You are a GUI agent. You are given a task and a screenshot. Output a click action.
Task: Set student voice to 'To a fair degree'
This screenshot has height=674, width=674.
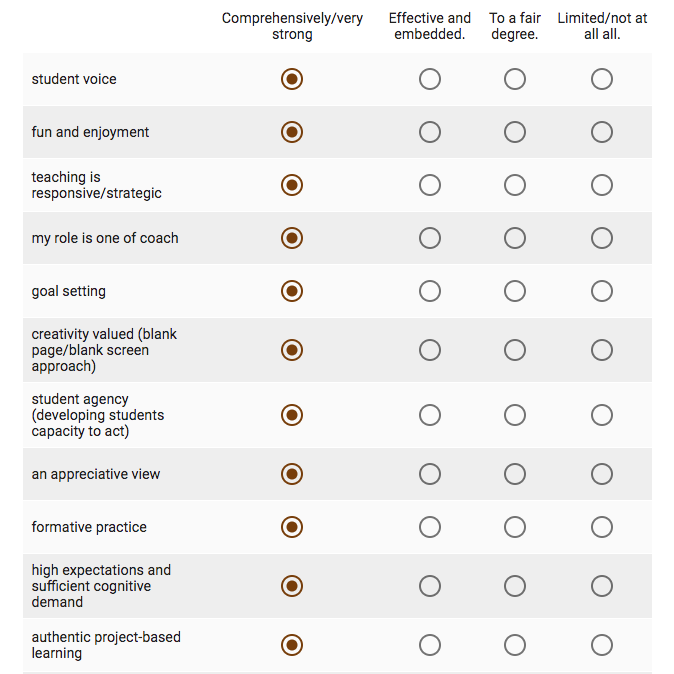click(x=515, y=79)
